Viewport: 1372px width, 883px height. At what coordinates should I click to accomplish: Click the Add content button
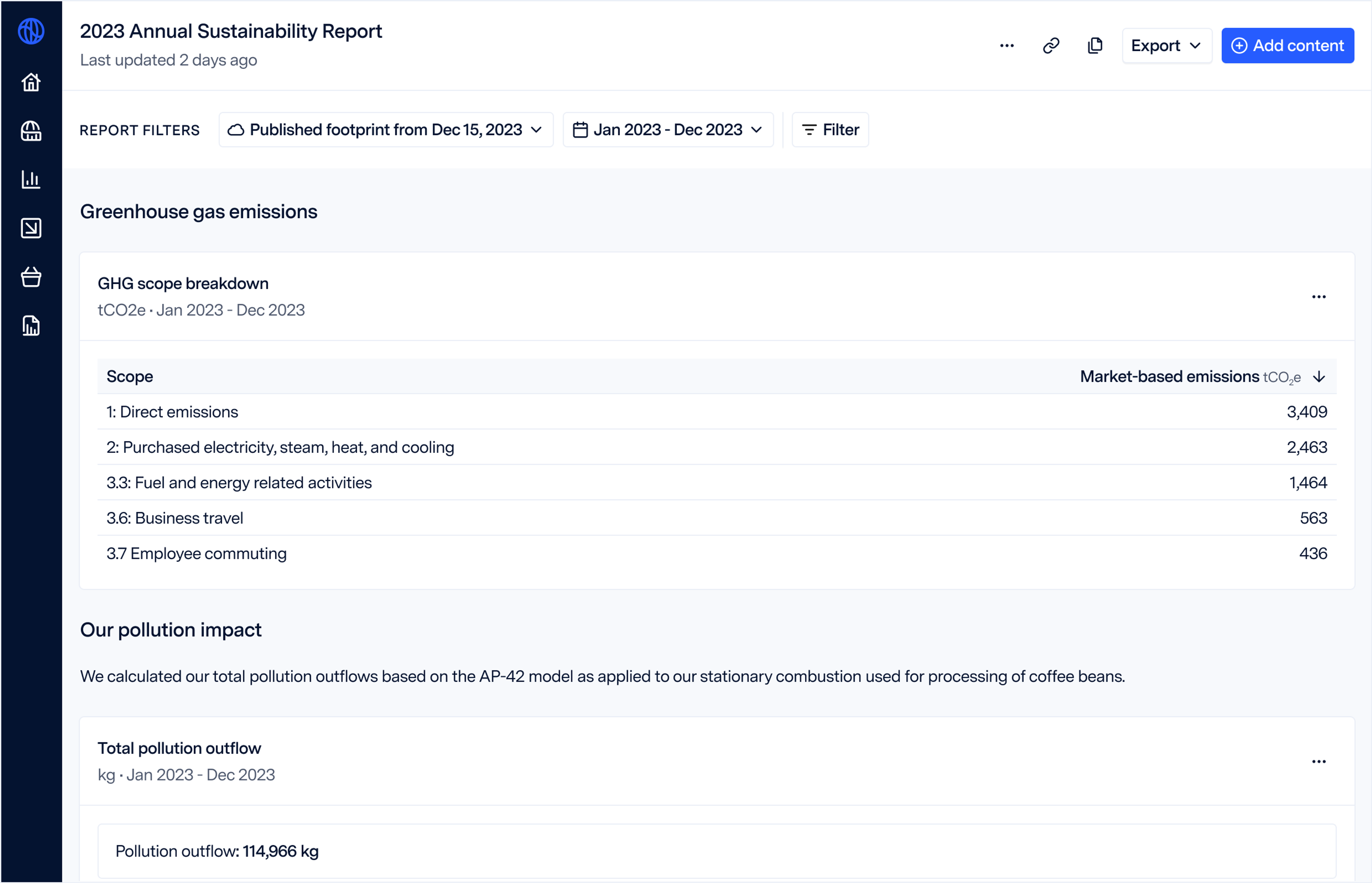[1287, 45]
